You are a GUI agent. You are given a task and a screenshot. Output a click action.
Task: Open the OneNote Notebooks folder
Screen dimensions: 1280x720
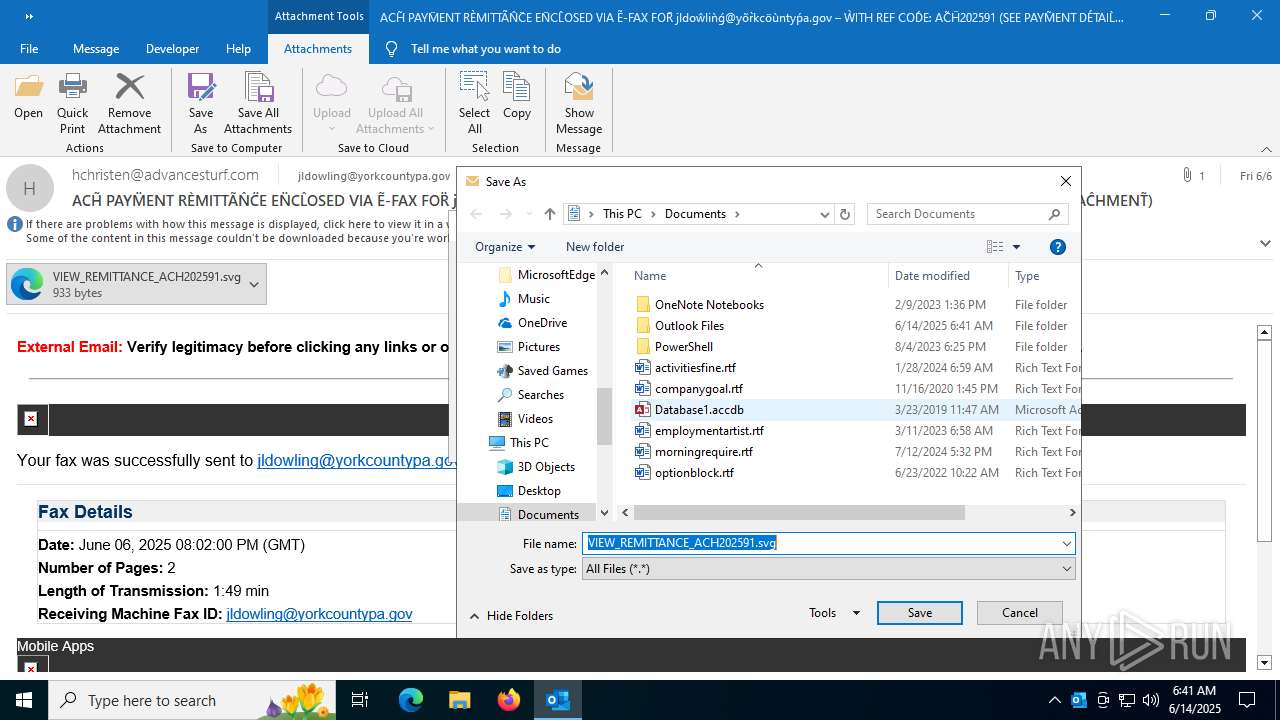(x=709, y=304)
